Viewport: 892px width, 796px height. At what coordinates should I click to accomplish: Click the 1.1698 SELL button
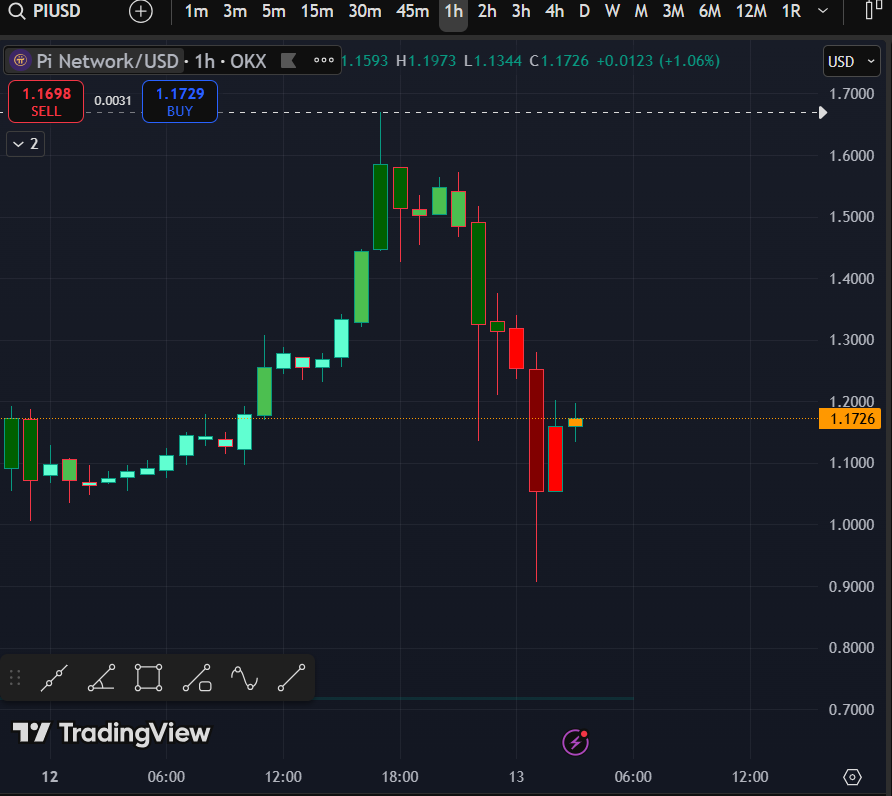point(46,101)
